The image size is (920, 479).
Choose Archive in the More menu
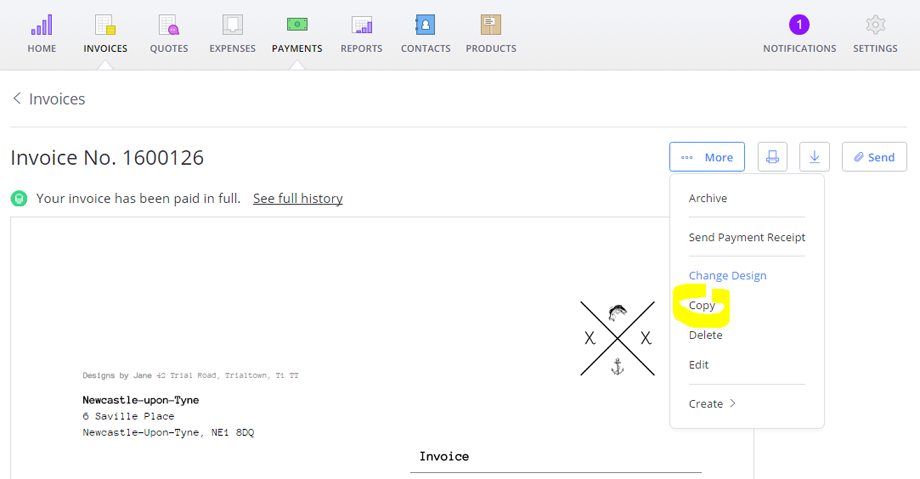(x=708, y=198)
